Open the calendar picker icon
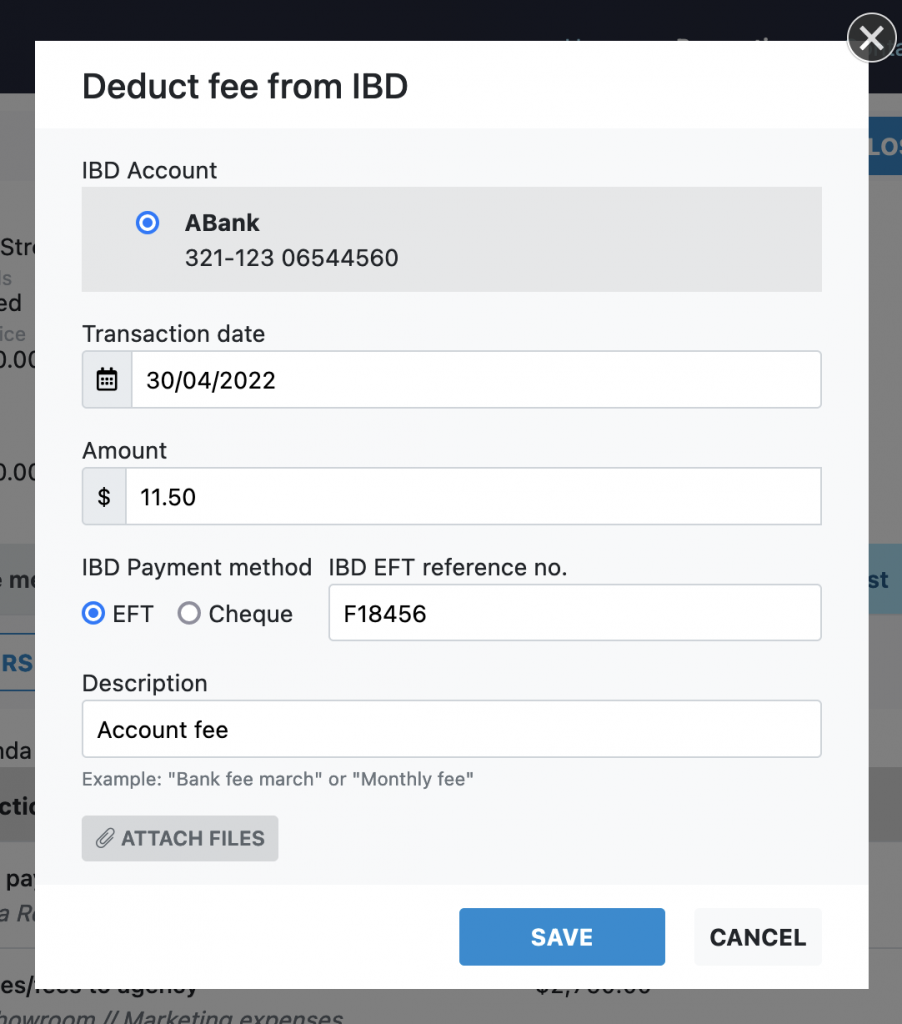 107,380
